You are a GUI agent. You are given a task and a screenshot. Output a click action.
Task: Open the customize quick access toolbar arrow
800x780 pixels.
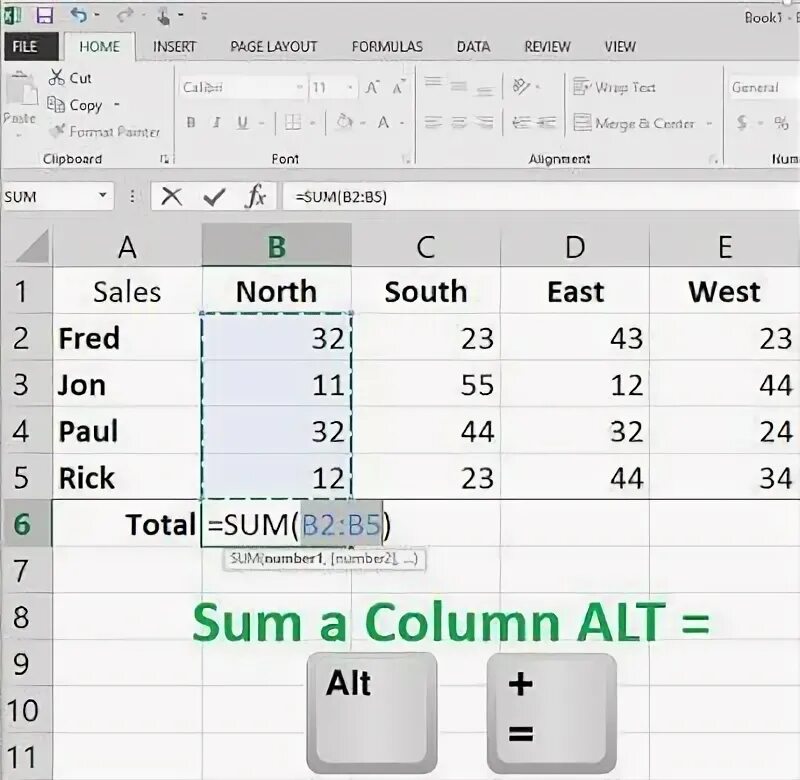[x=204, y=16]
